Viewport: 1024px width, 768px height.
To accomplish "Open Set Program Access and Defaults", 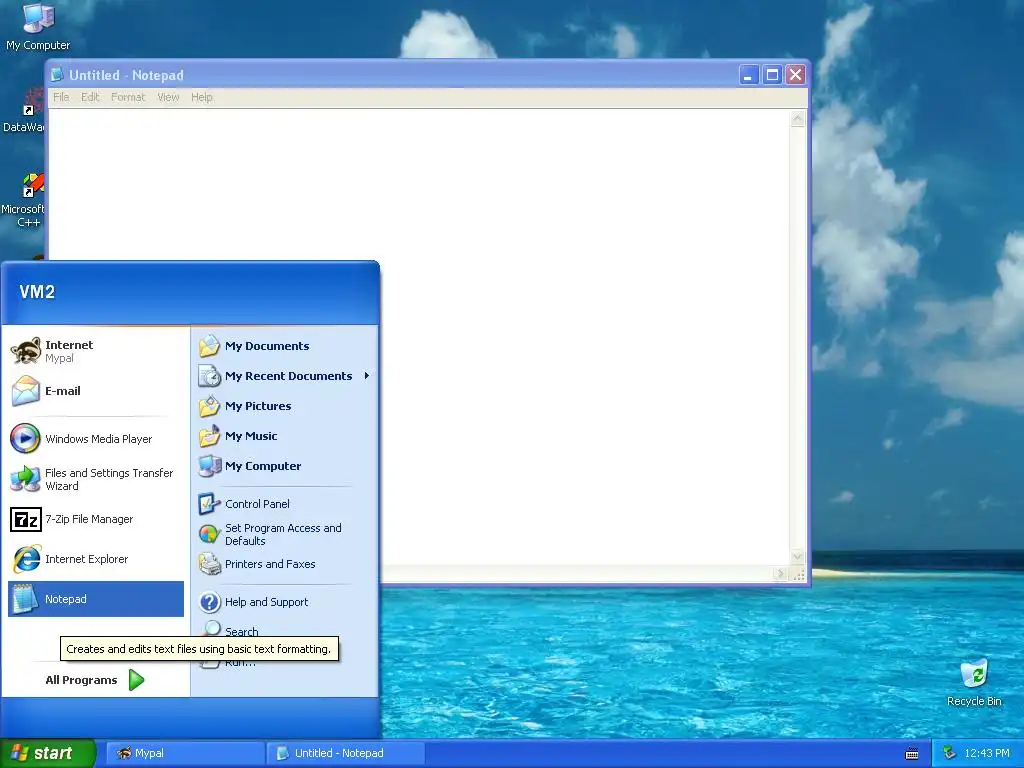I will 285,534.
